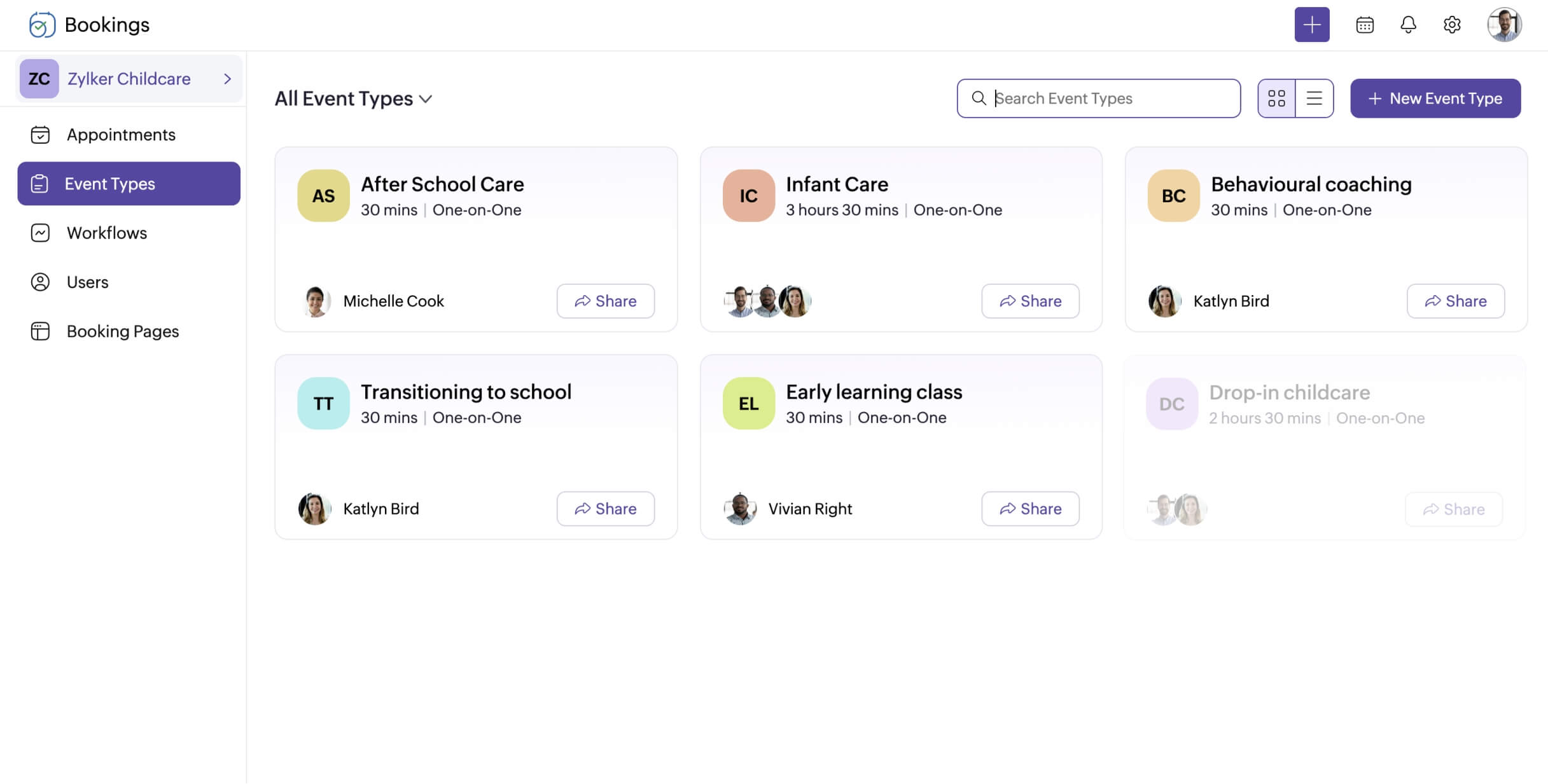Click the purple plus quick-add icon
Image resolution: width=1548 pixels, height=784 pixels.
[1311, 25]
